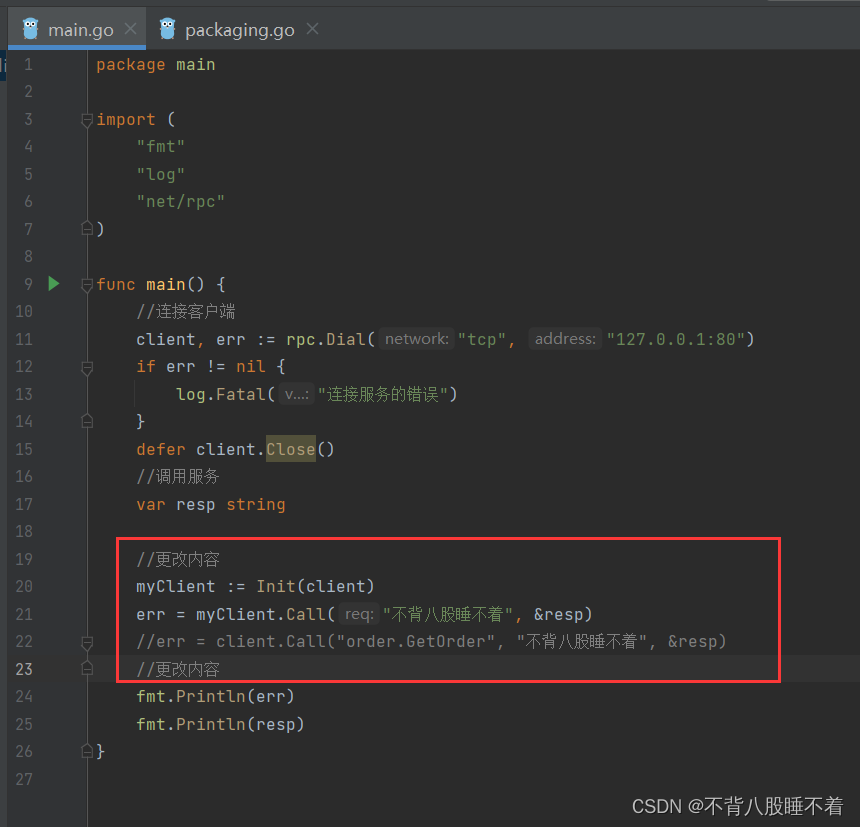860x827 pixels.
Task: Click line number 23 in gutter
Action: tap(24, 669)
